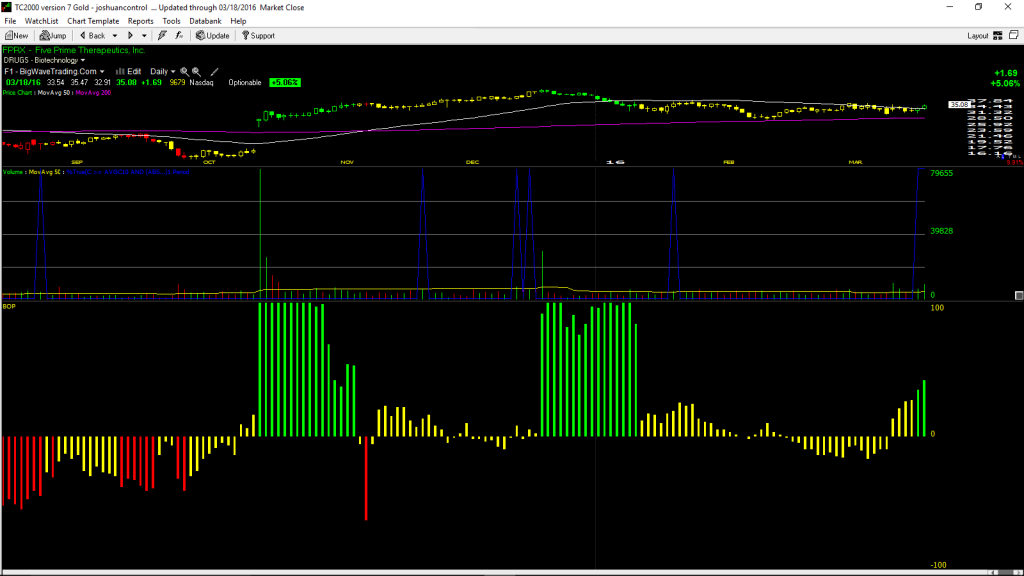This screenshot has height=576, width=1024.
Task: Click the Jump toolbar button
Action: click(53, 36)
